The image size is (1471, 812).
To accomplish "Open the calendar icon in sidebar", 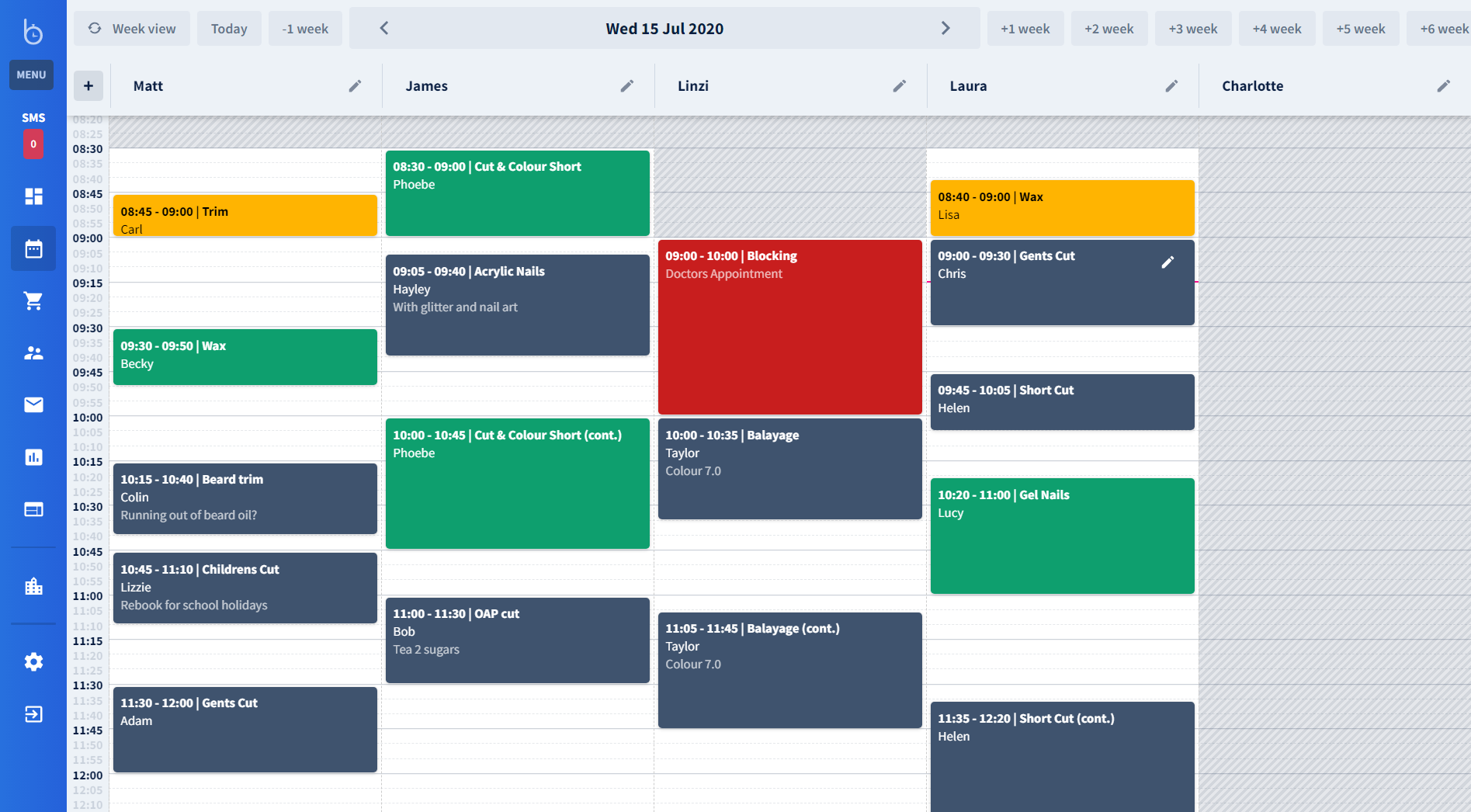I will pyautogui.click(x=33, y=249).
